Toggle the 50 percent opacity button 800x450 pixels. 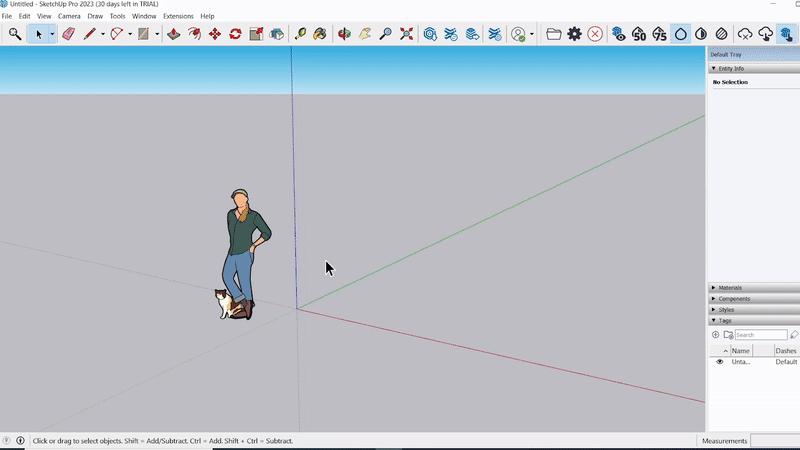click(x=639, y=34)
